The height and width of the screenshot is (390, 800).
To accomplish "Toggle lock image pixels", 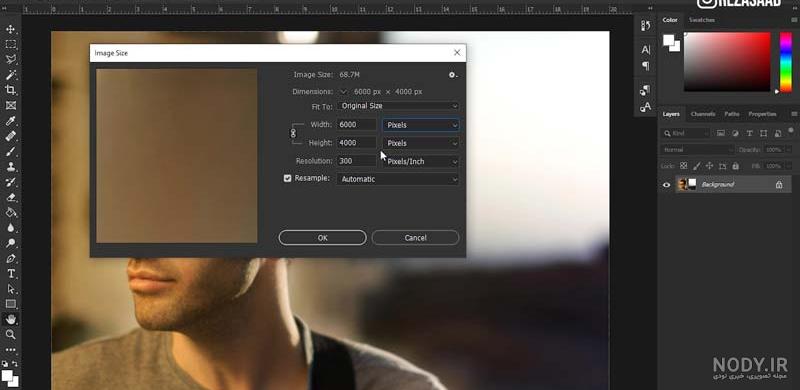I will 696,166.
